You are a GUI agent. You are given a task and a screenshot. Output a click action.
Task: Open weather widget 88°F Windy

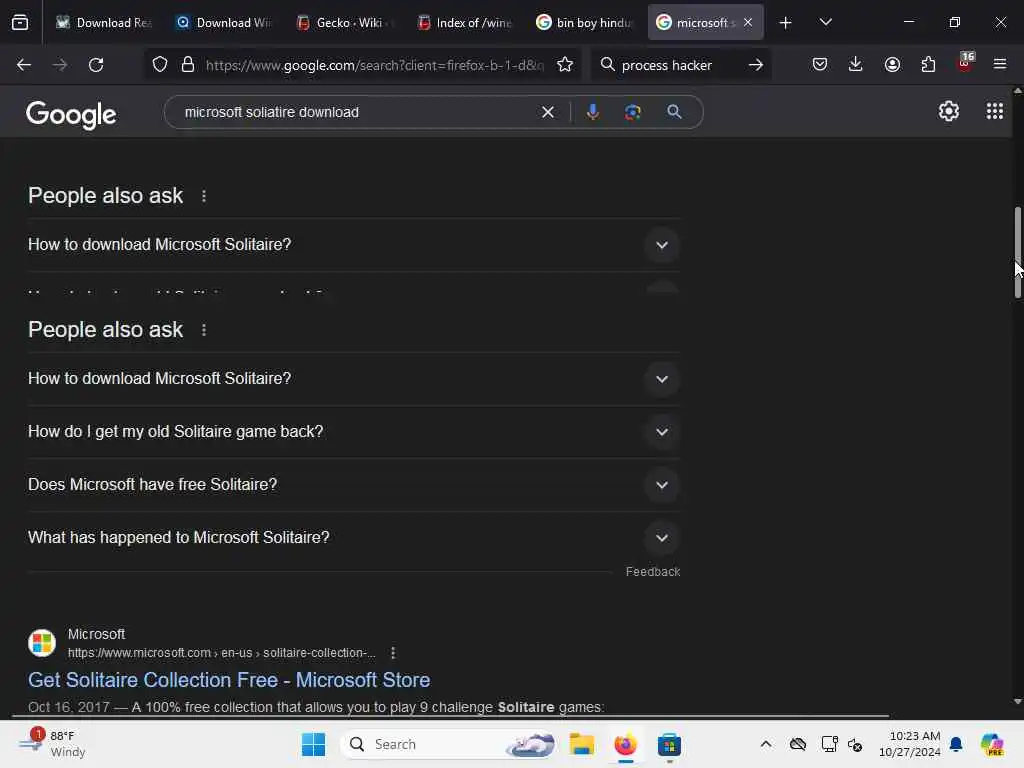click(x=54, y=744)
